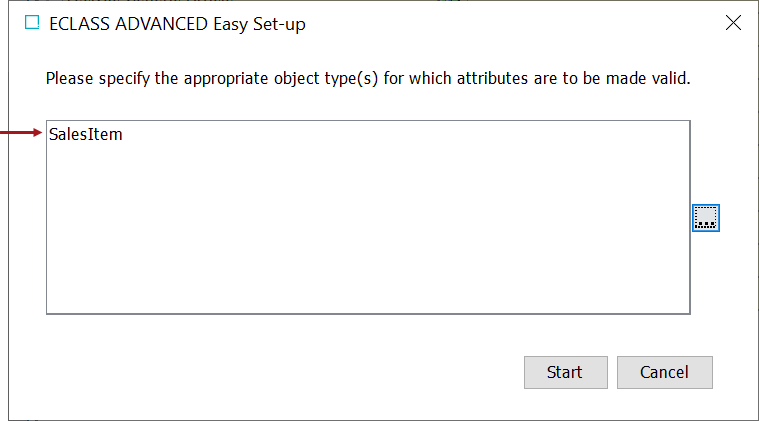The height and width of the screenshot is (421, 759).
Task: Choose object types via the ellipsis picker button
Action: (706, 218)
